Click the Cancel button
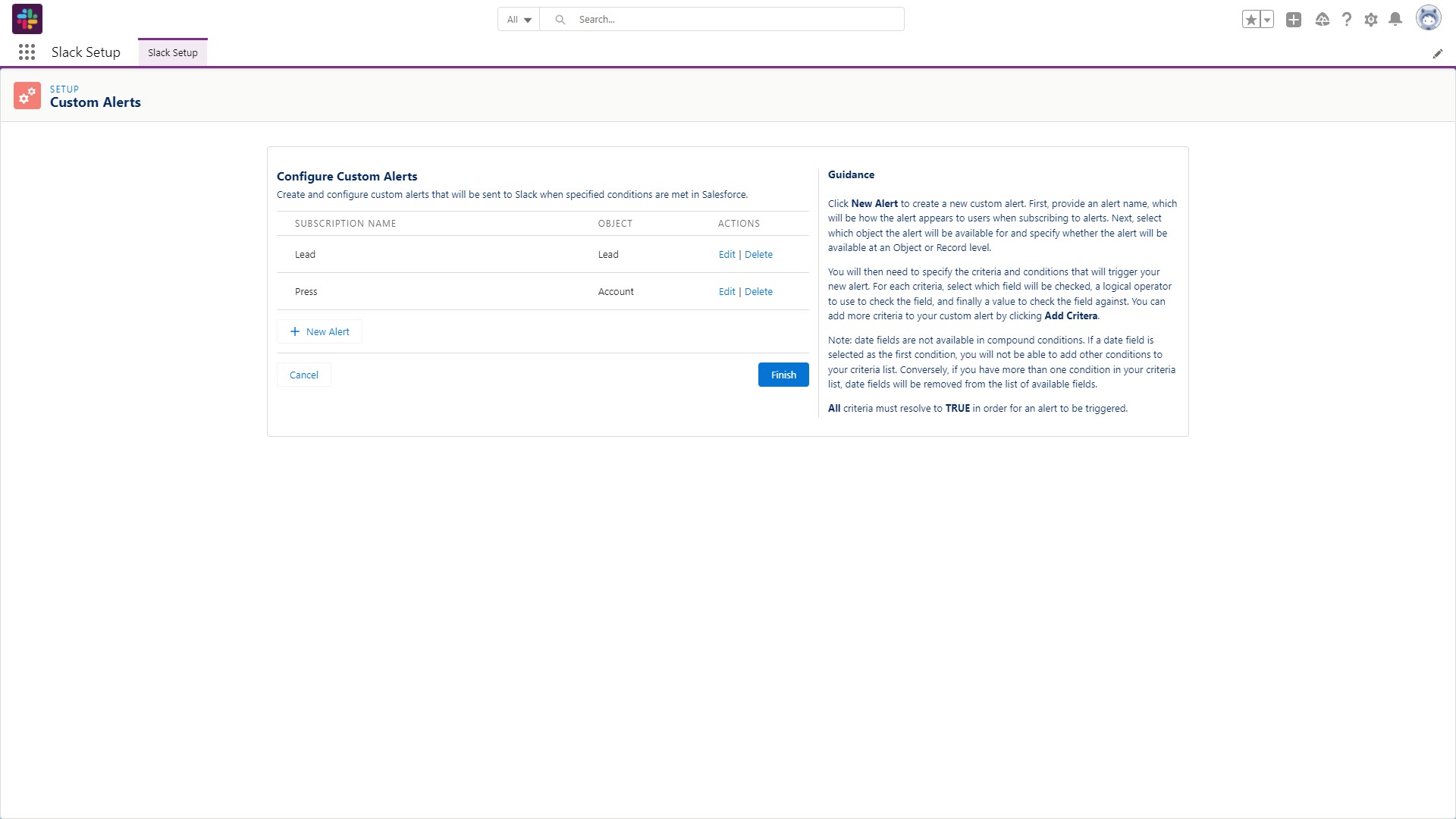The width and height of the screenshot is (1456, 819). coord(304,375)
